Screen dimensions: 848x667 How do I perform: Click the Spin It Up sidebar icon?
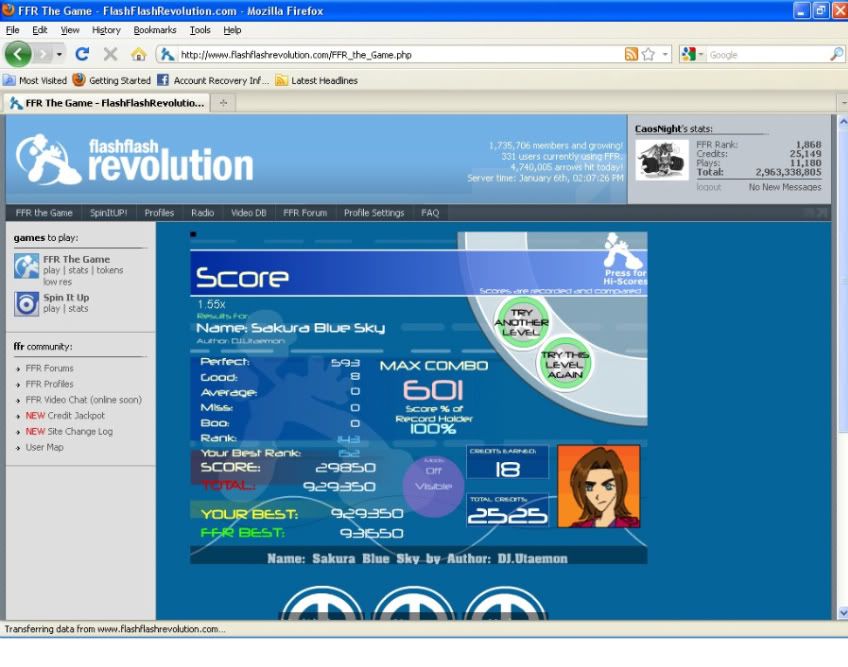26,303
